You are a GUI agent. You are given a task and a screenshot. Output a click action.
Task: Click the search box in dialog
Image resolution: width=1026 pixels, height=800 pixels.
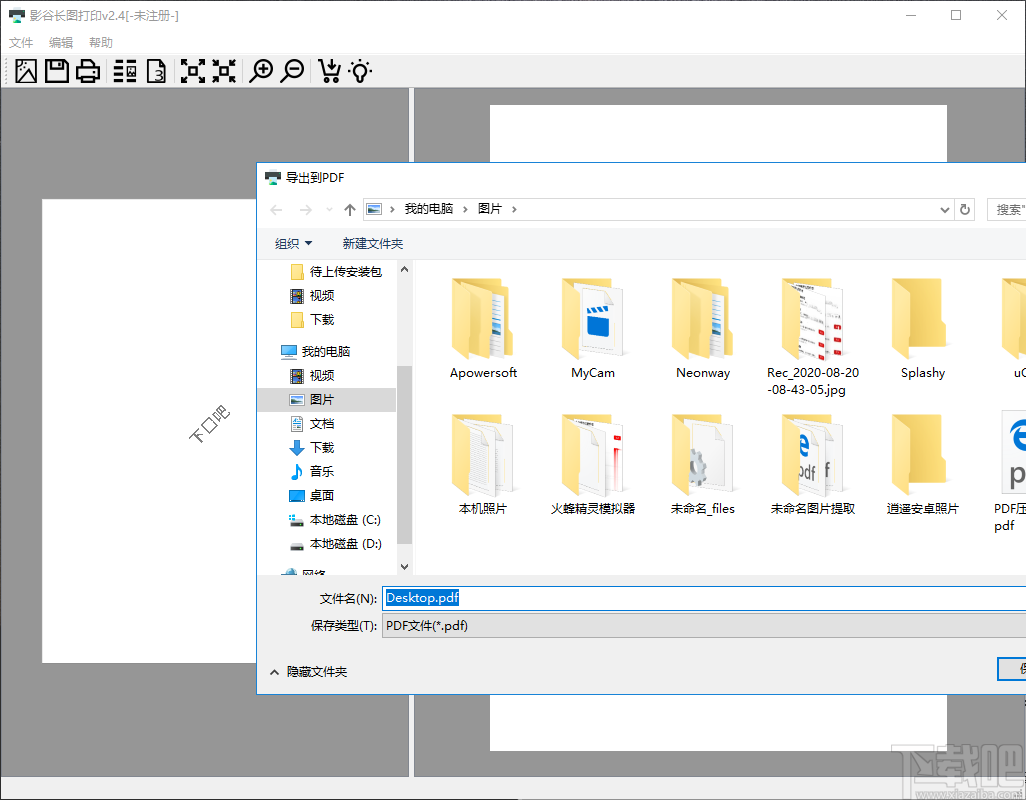1006,209
